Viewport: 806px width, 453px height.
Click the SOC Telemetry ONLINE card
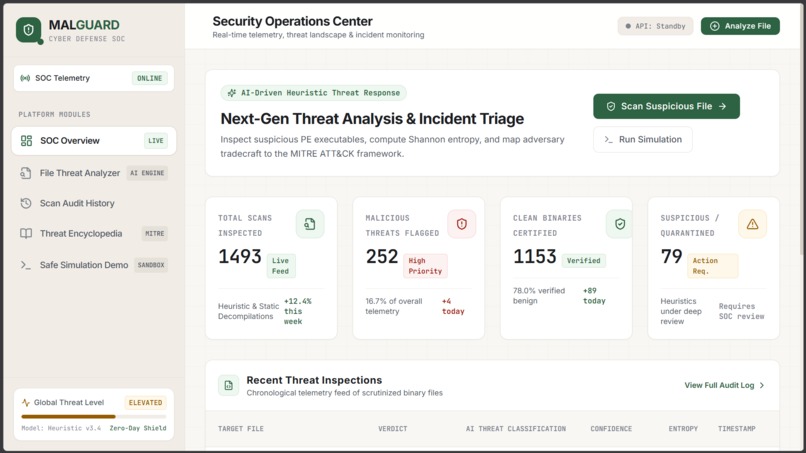point(94,78)
